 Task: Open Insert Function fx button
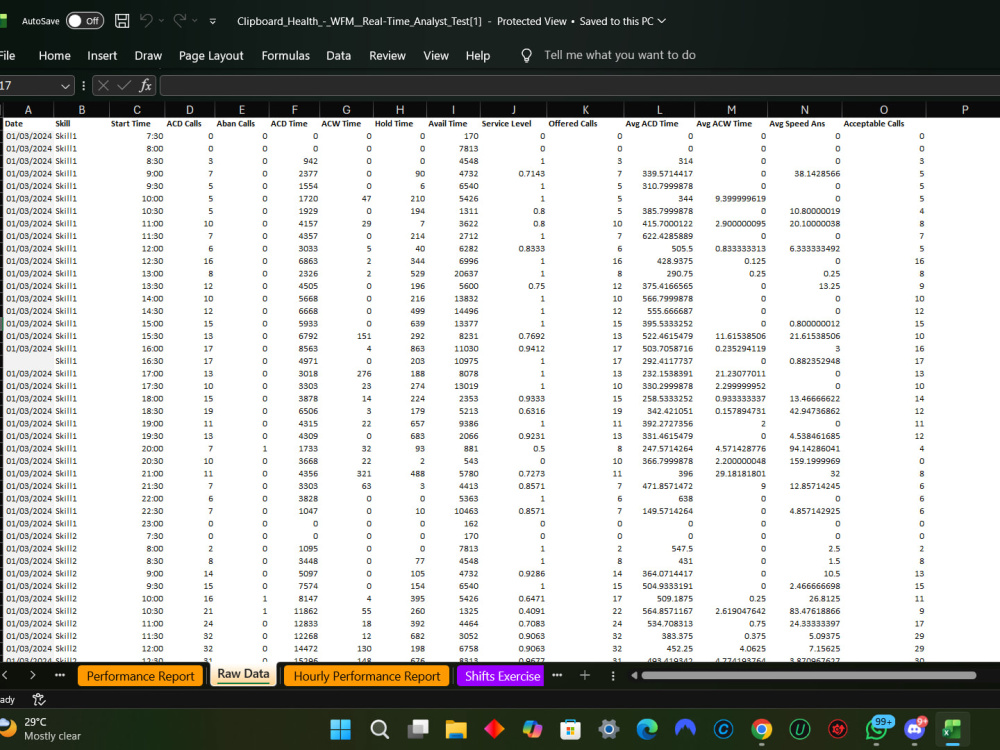coord(145,85)
